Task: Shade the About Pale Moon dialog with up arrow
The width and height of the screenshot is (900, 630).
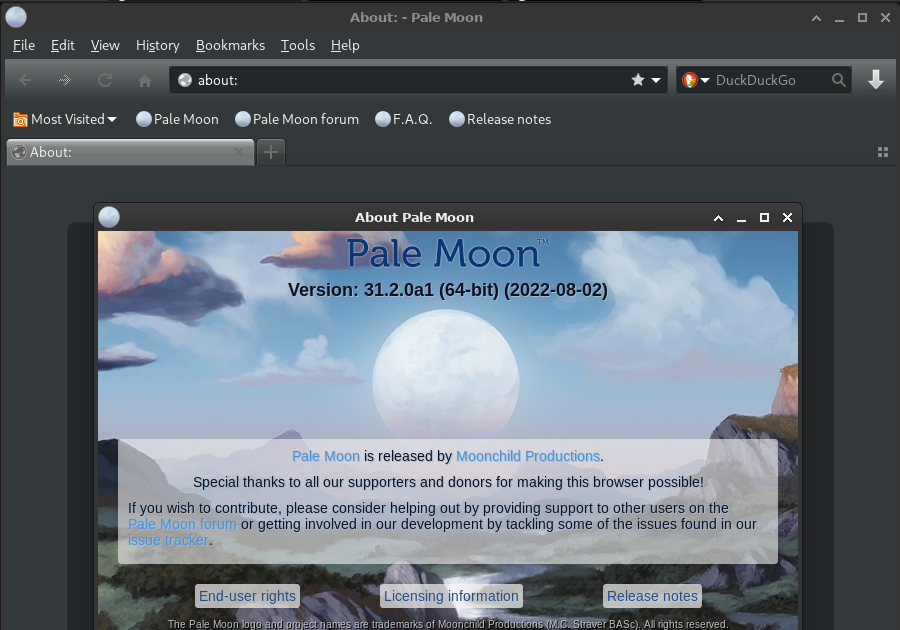Action: click(718, 218)
